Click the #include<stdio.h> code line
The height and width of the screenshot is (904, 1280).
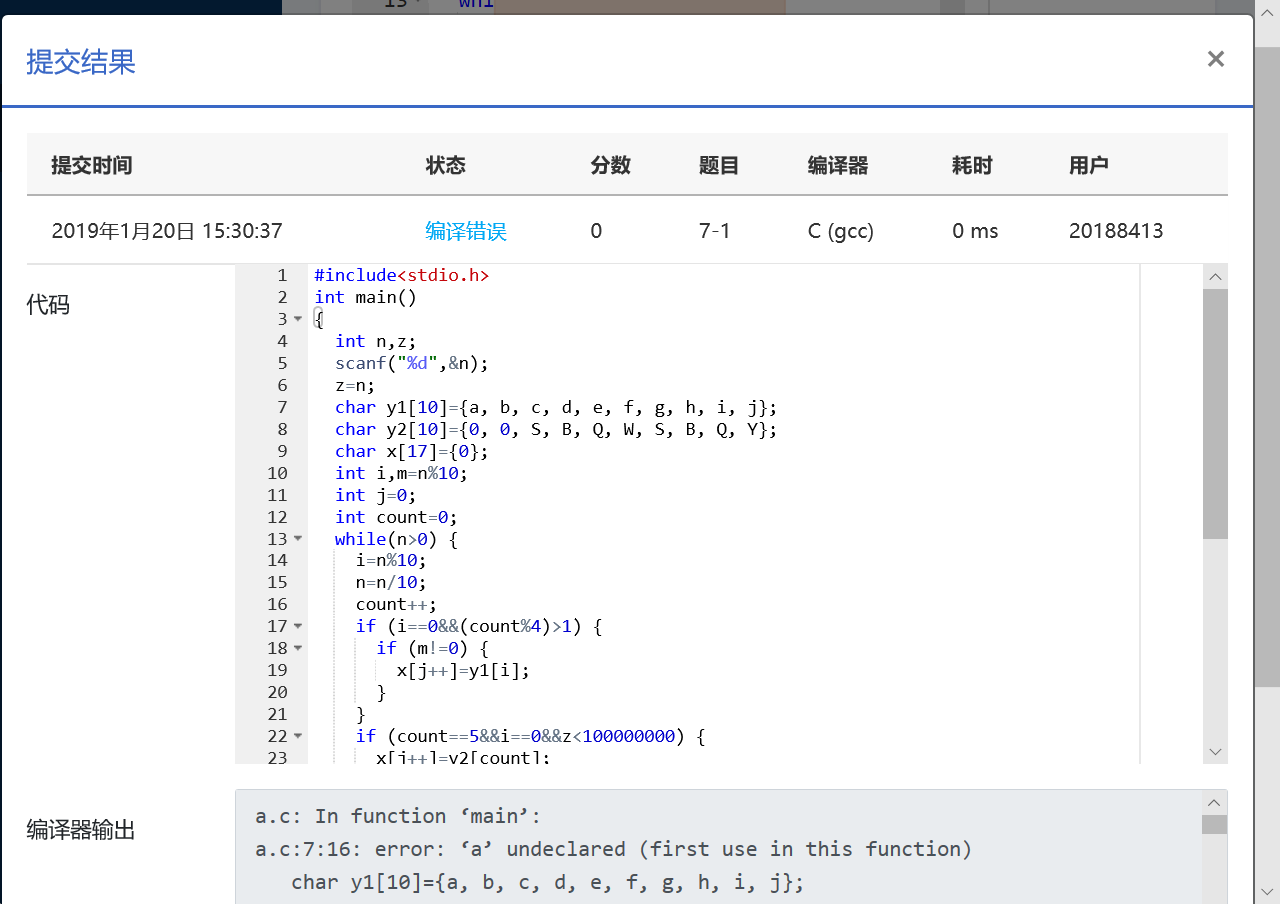pyautogui.click(x=402, y=275)
